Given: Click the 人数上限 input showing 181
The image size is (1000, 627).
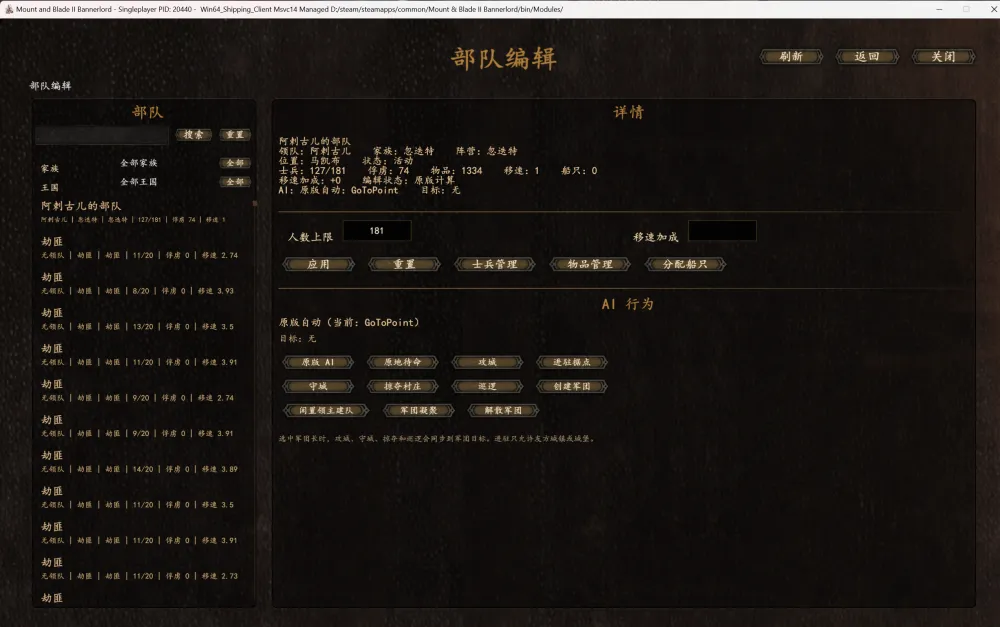Looking at the screenshot, I should click(x=377, y=231).
